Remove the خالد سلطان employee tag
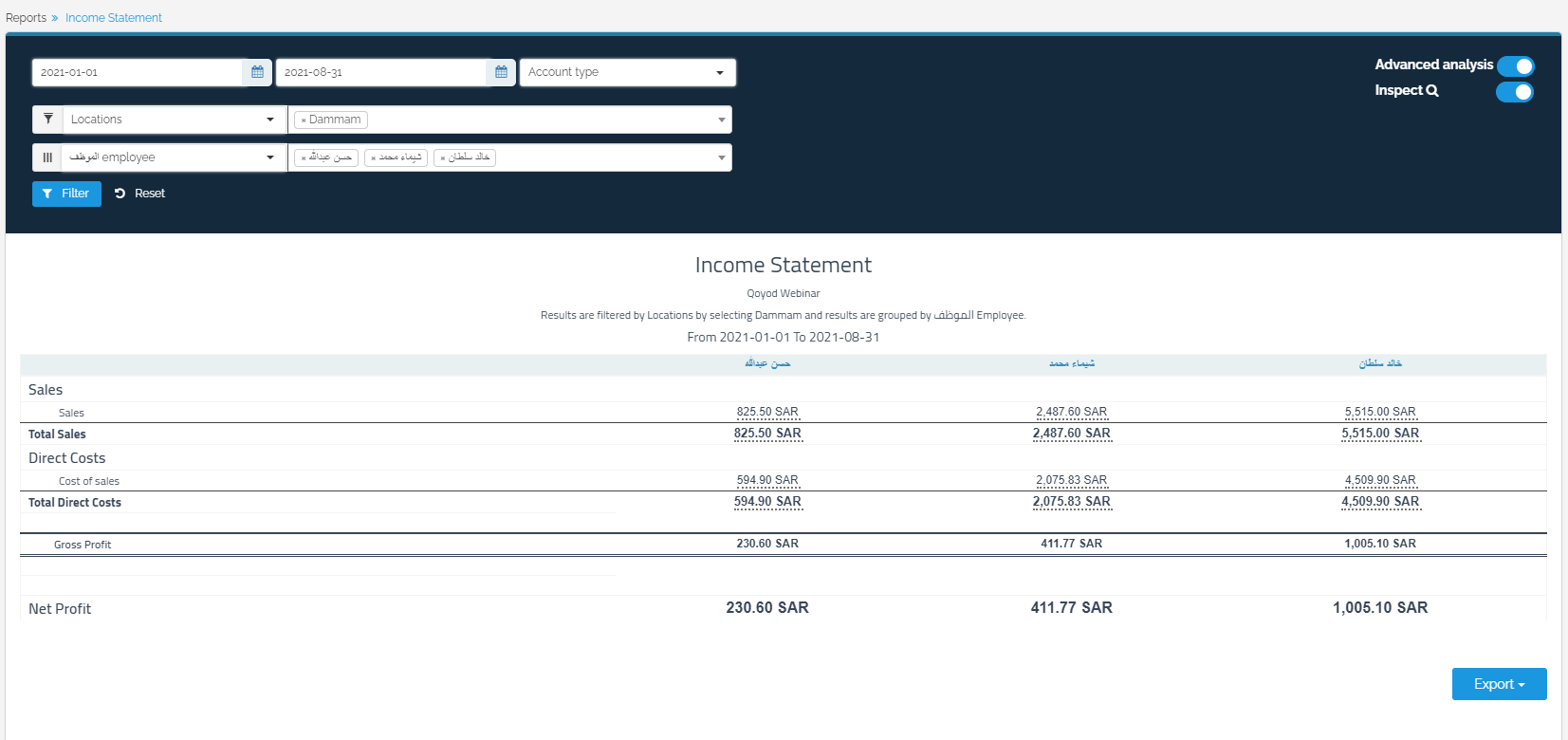 click(x=443, y=158)
